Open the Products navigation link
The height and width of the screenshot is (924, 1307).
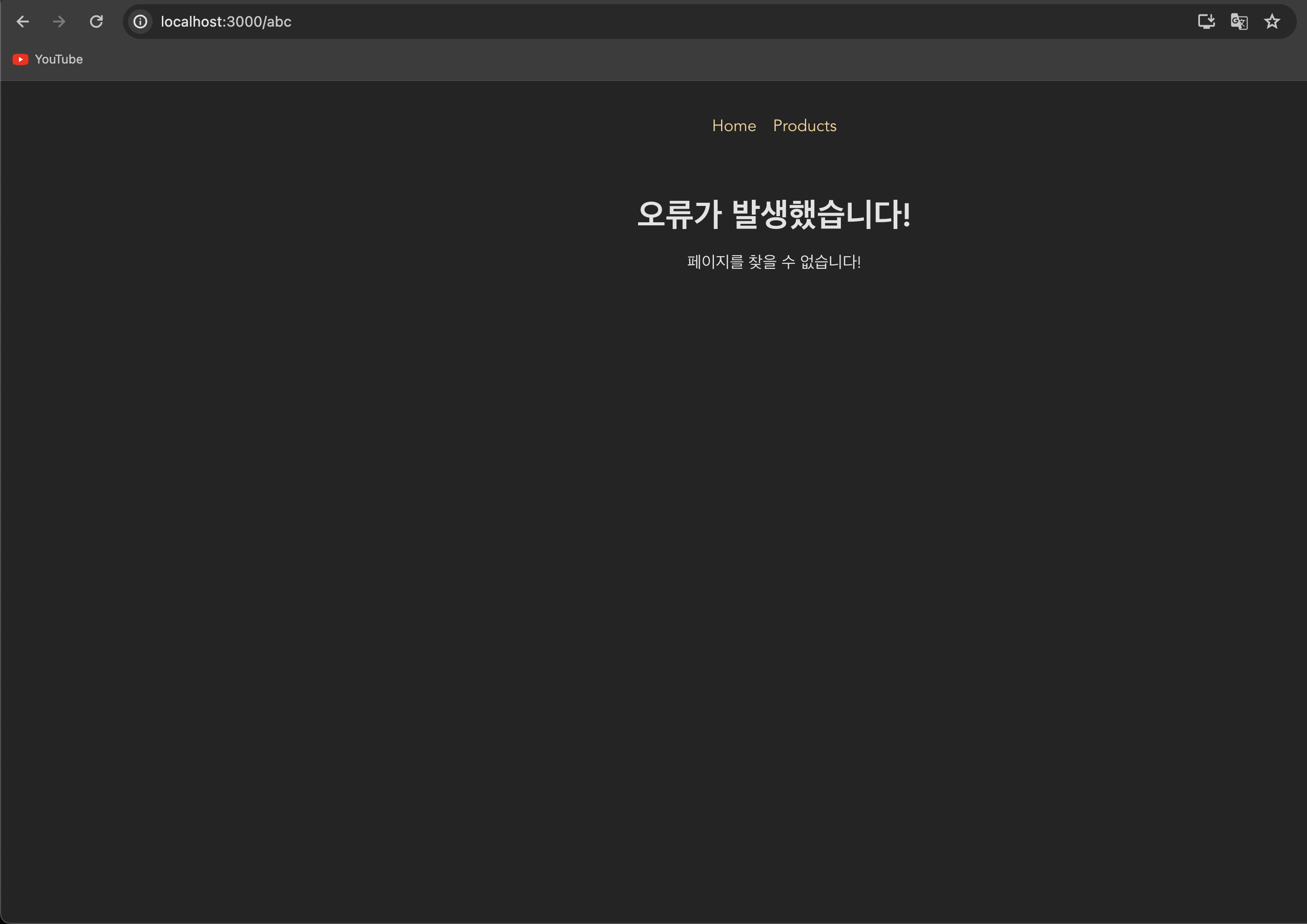point(805,126)
